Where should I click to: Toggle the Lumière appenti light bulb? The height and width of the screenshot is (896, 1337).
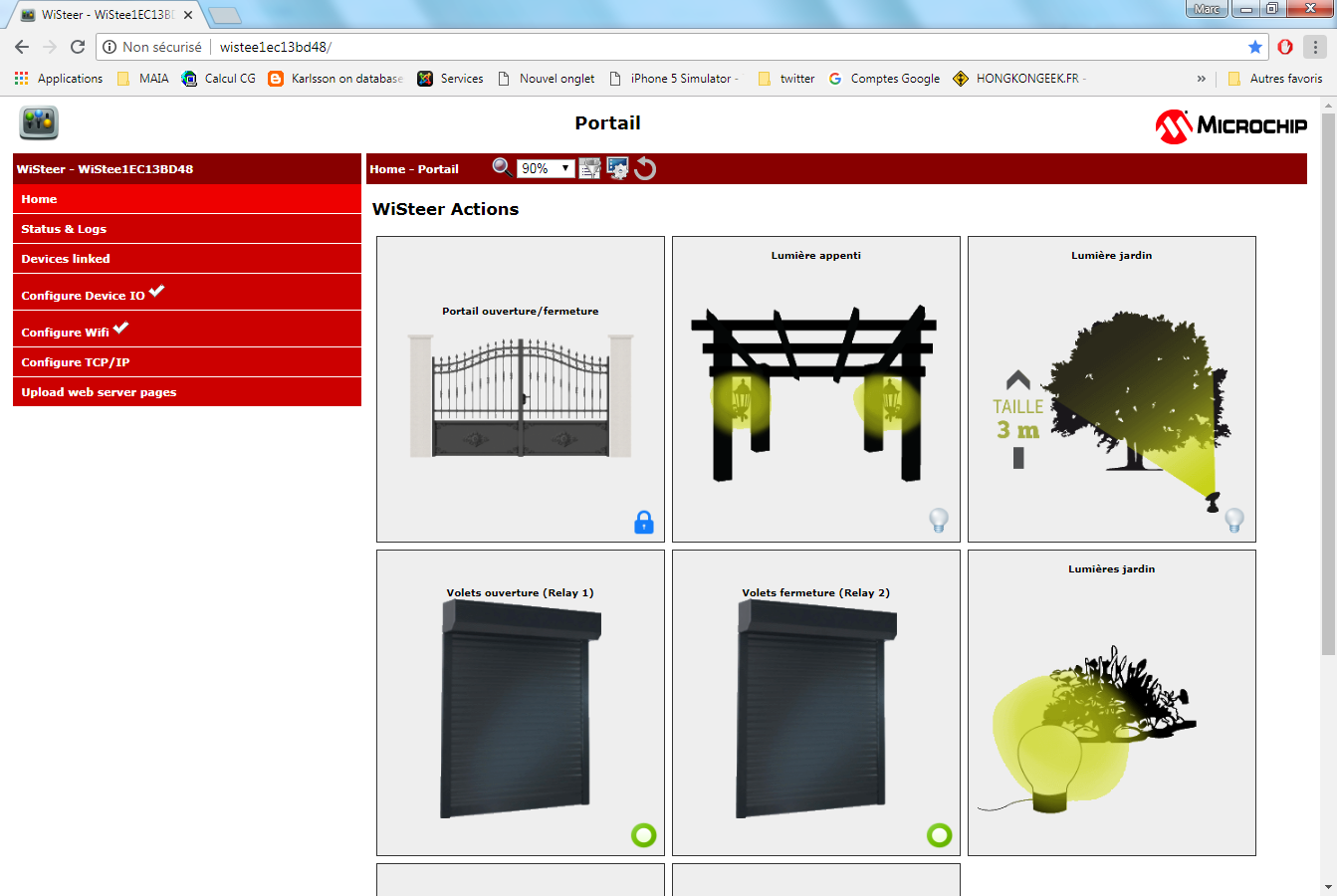coord(939,520)
